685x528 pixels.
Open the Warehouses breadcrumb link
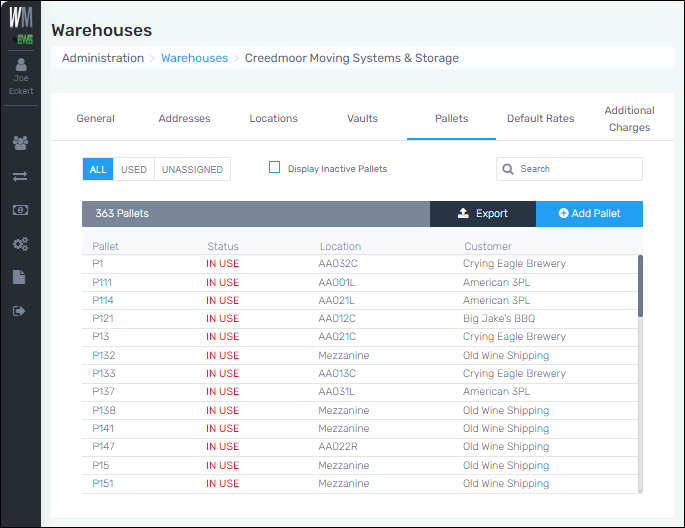coord(194,58)
